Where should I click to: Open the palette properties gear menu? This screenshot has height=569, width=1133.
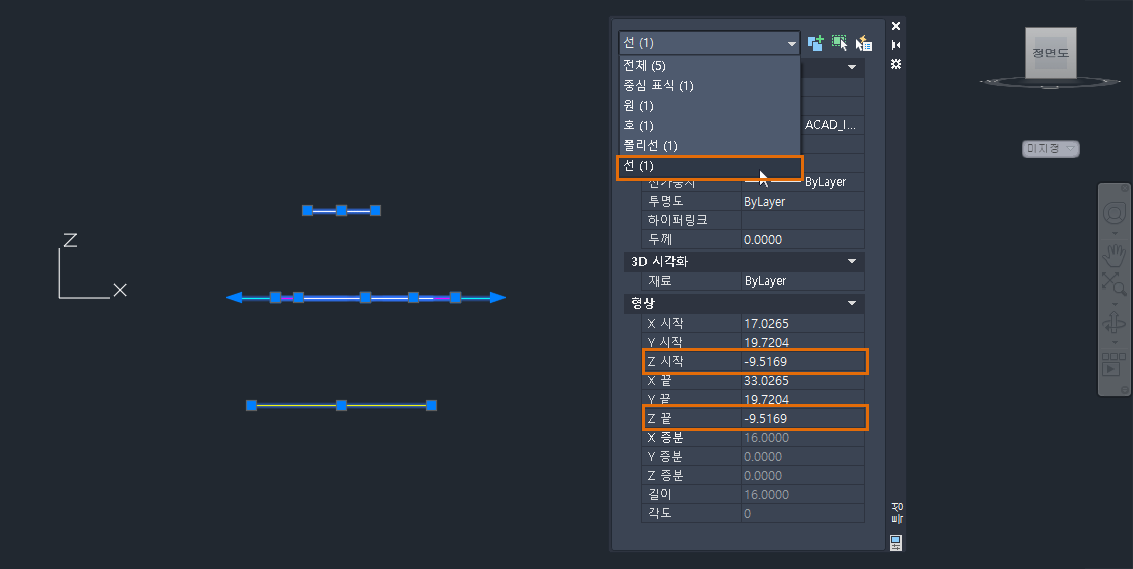click(896, 64)
